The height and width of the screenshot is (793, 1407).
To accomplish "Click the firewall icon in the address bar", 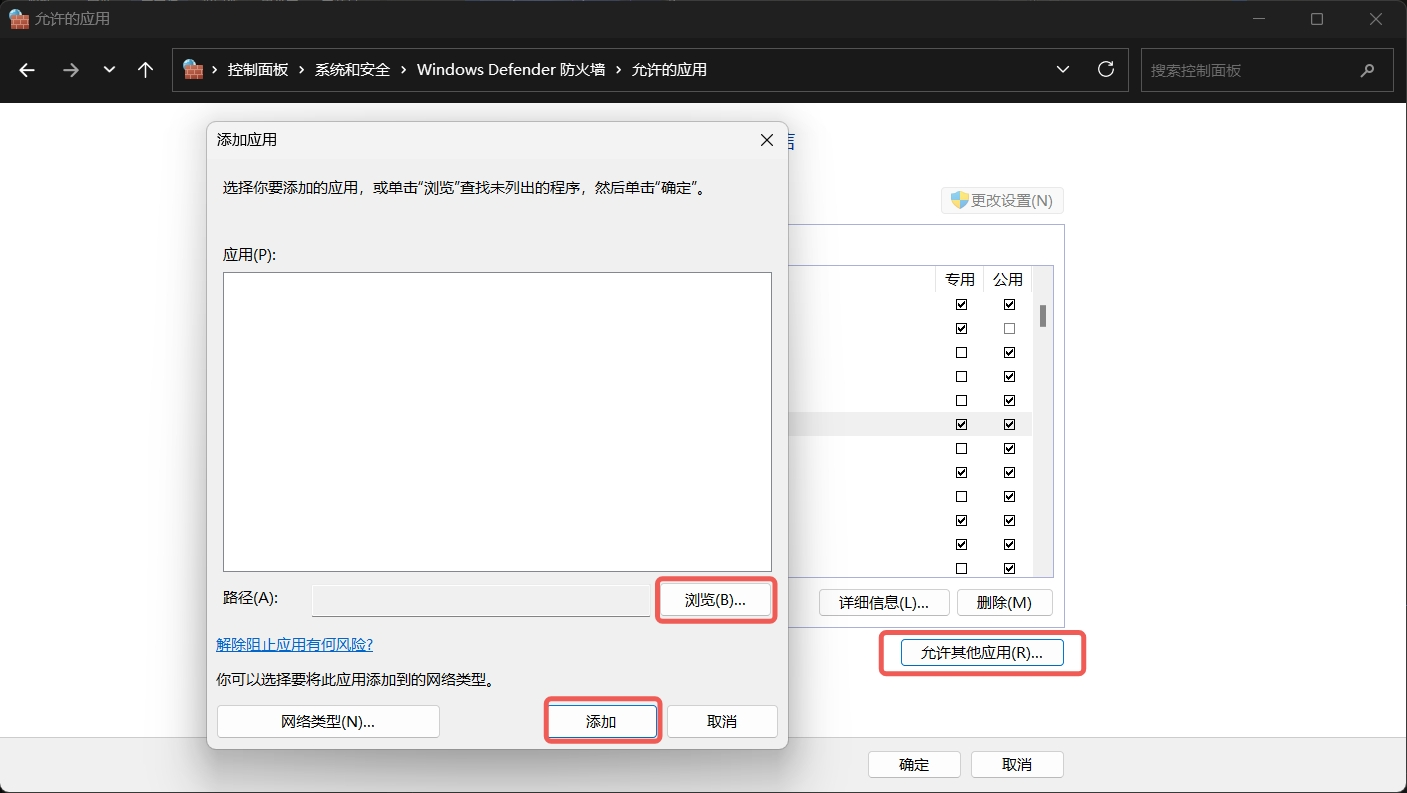I will [193, 69].
